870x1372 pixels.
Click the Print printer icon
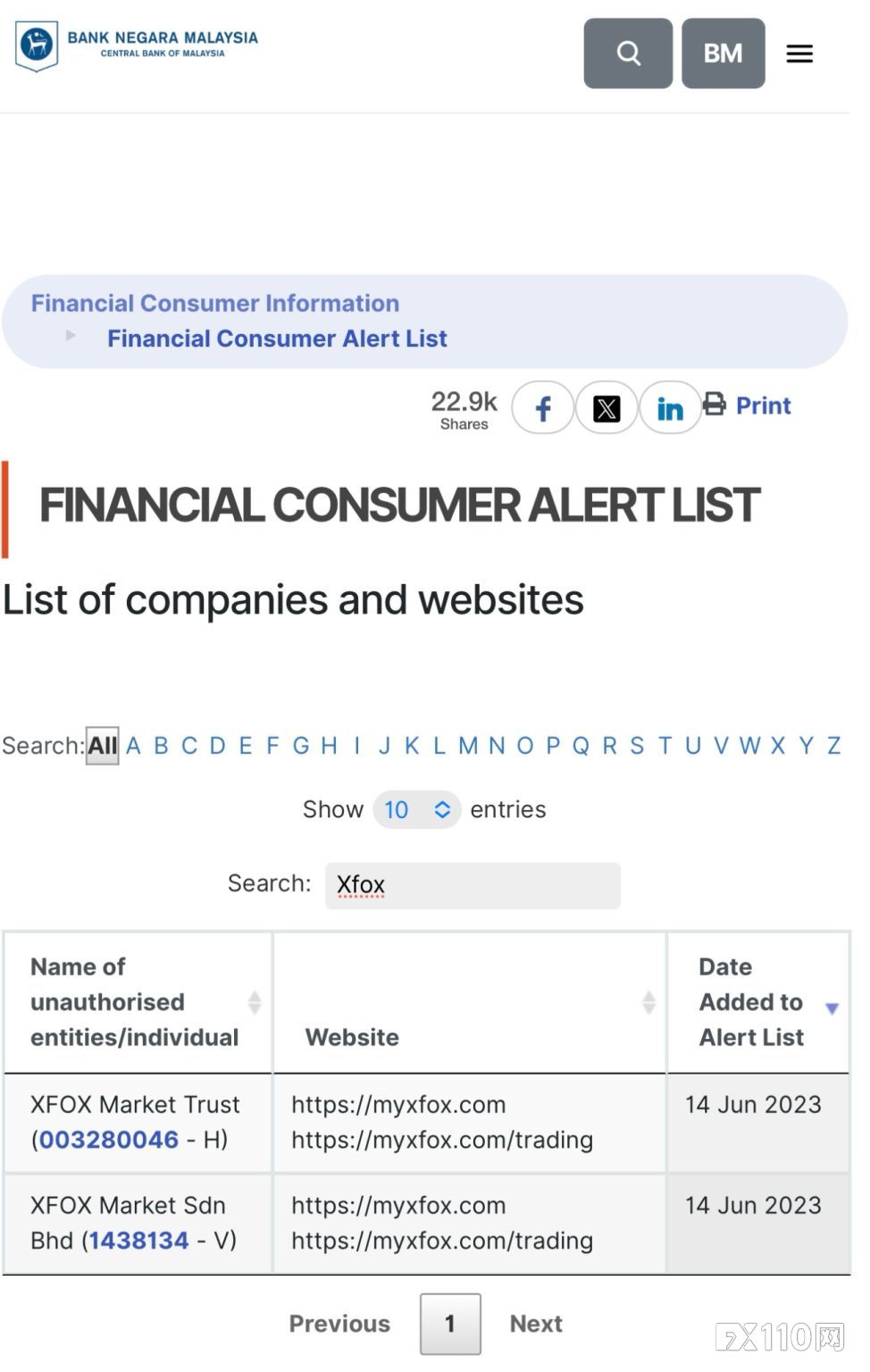point(715,405)
